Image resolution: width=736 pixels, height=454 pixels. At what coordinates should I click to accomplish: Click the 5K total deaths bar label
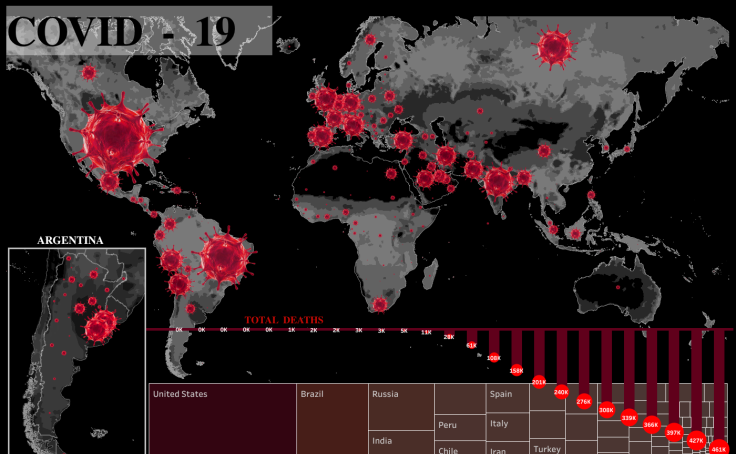coord(404,331)
